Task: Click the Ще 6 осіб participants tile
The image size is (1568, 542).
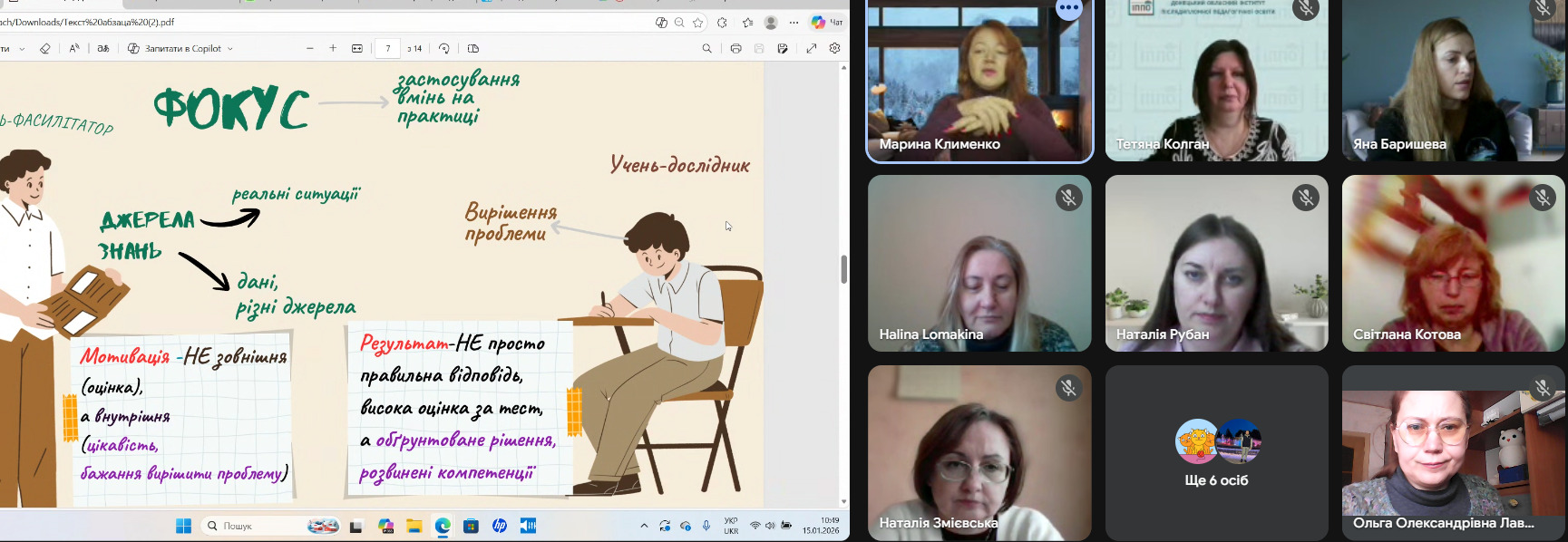Action: coord(1216,453)
